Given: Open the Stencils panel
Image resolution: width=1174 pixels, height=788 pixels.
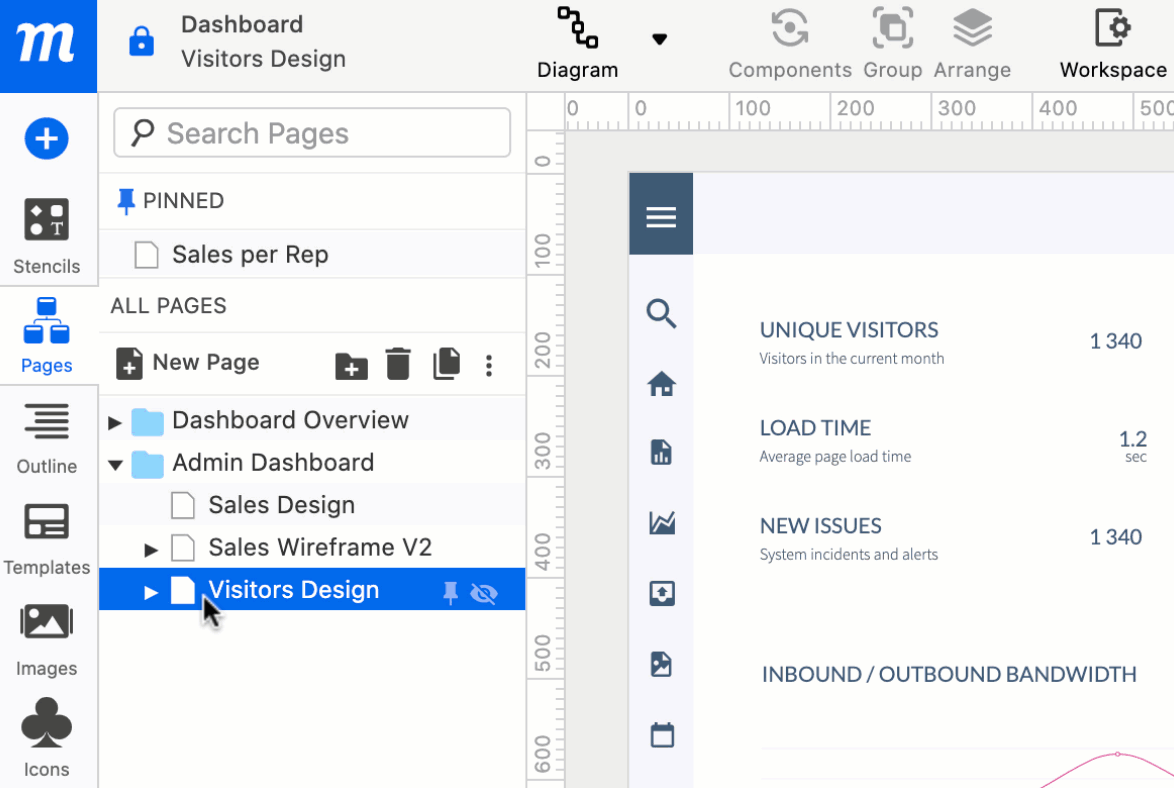Looking at the screenshot, I should pyautogui.click(x=47, y=235).
